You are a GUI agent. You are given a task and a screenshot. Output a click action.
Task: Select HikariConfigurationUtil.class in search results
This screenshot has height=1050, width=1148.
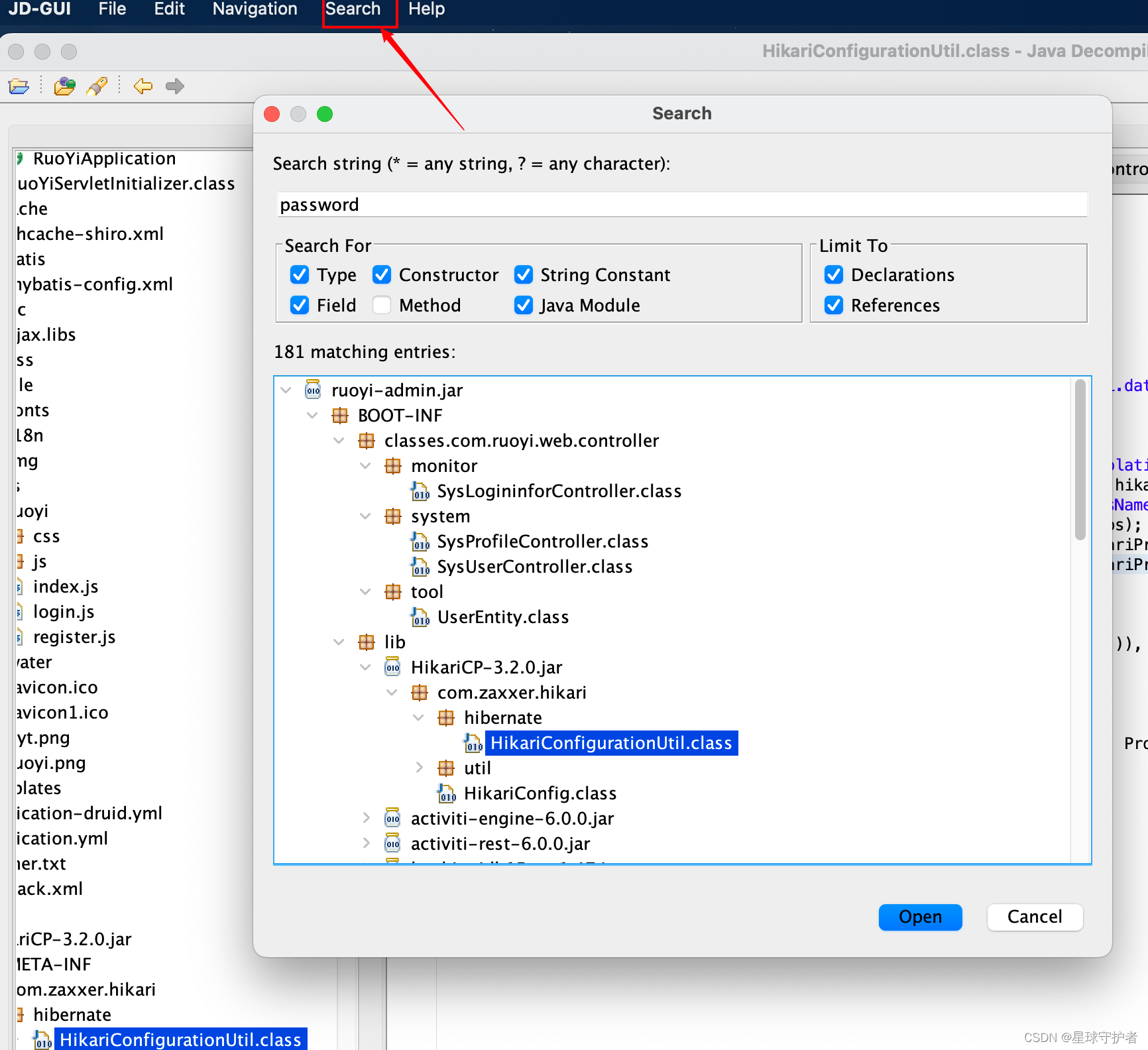pos(611,743)
